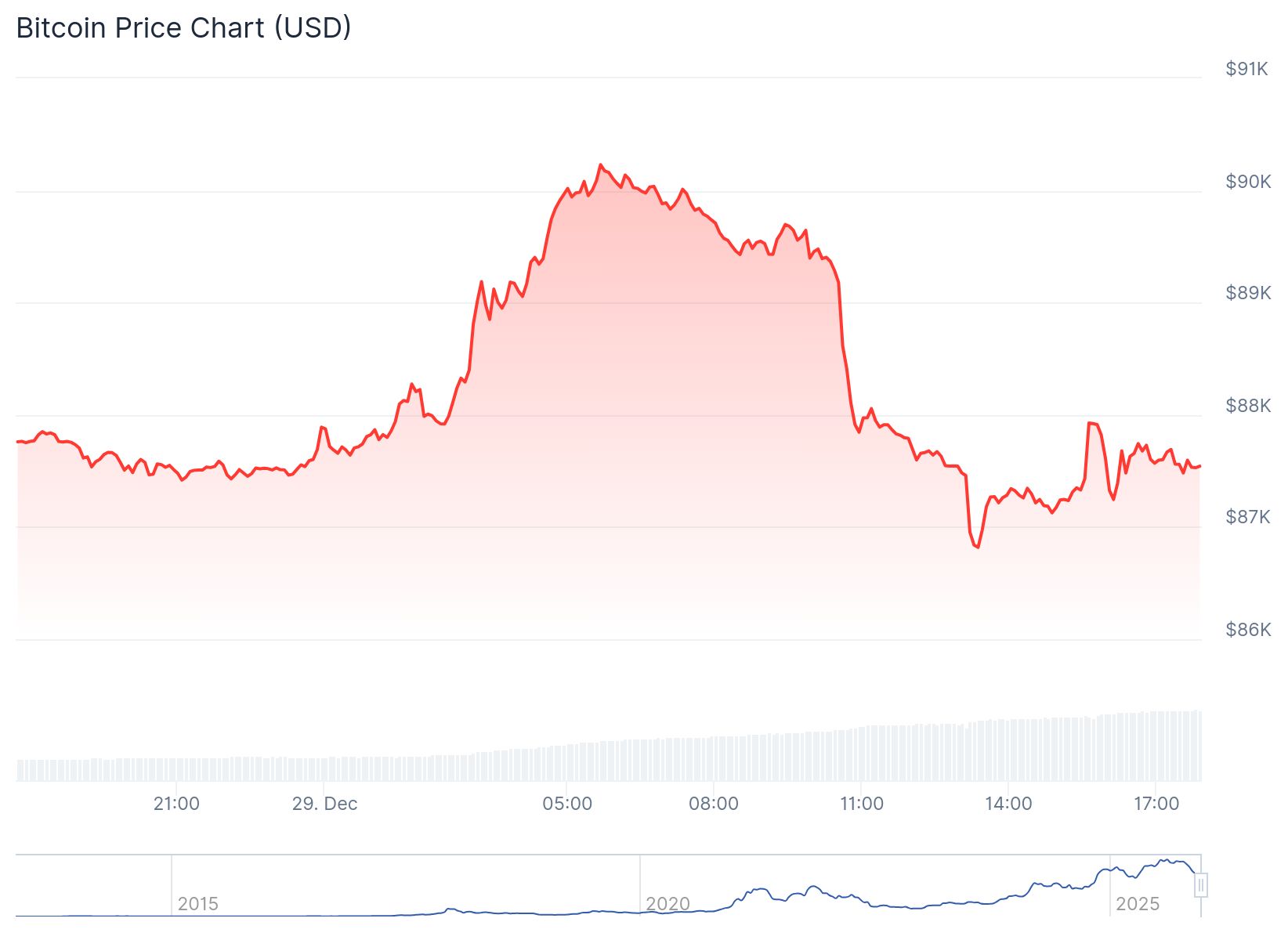Screen dimensions: 1288x940
Task: Click the $88K y-axis label
Action: click(1248, 406)
